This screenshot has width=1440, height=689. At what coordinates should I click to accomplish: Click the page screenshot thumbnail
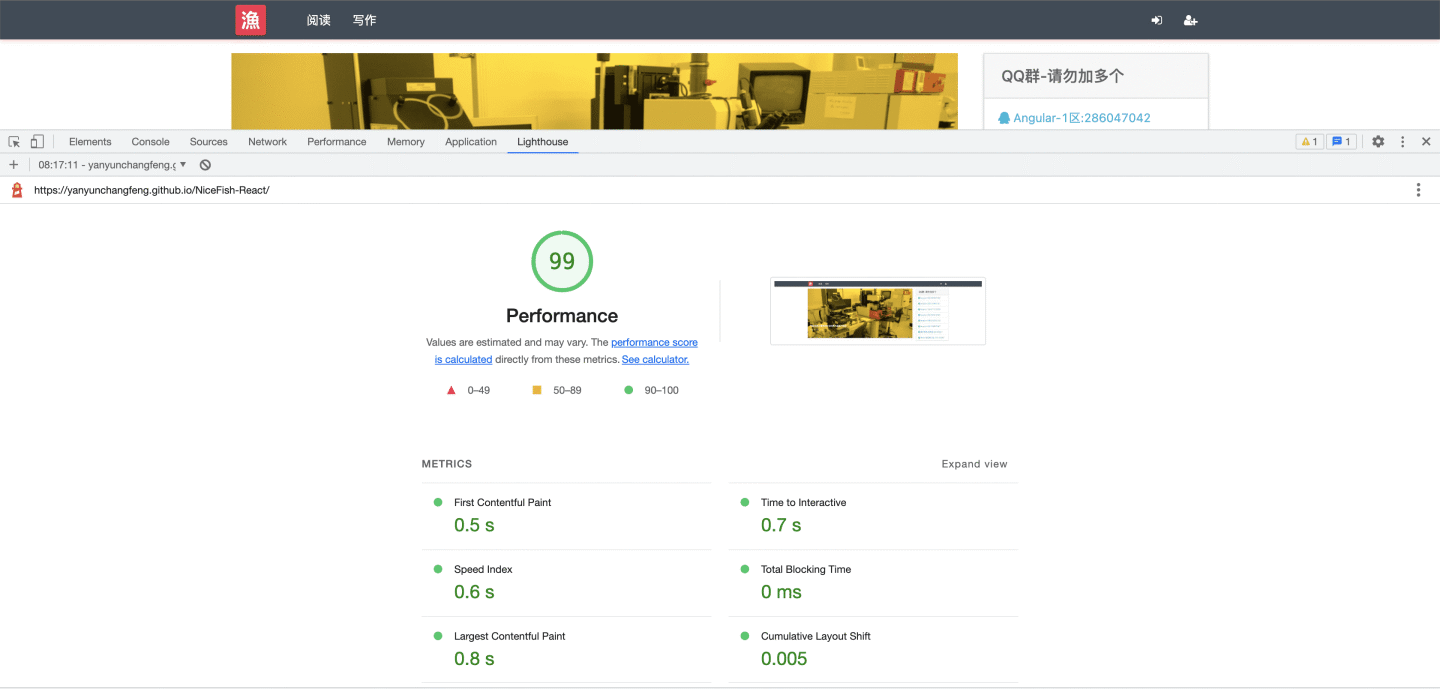pos(877,311)
